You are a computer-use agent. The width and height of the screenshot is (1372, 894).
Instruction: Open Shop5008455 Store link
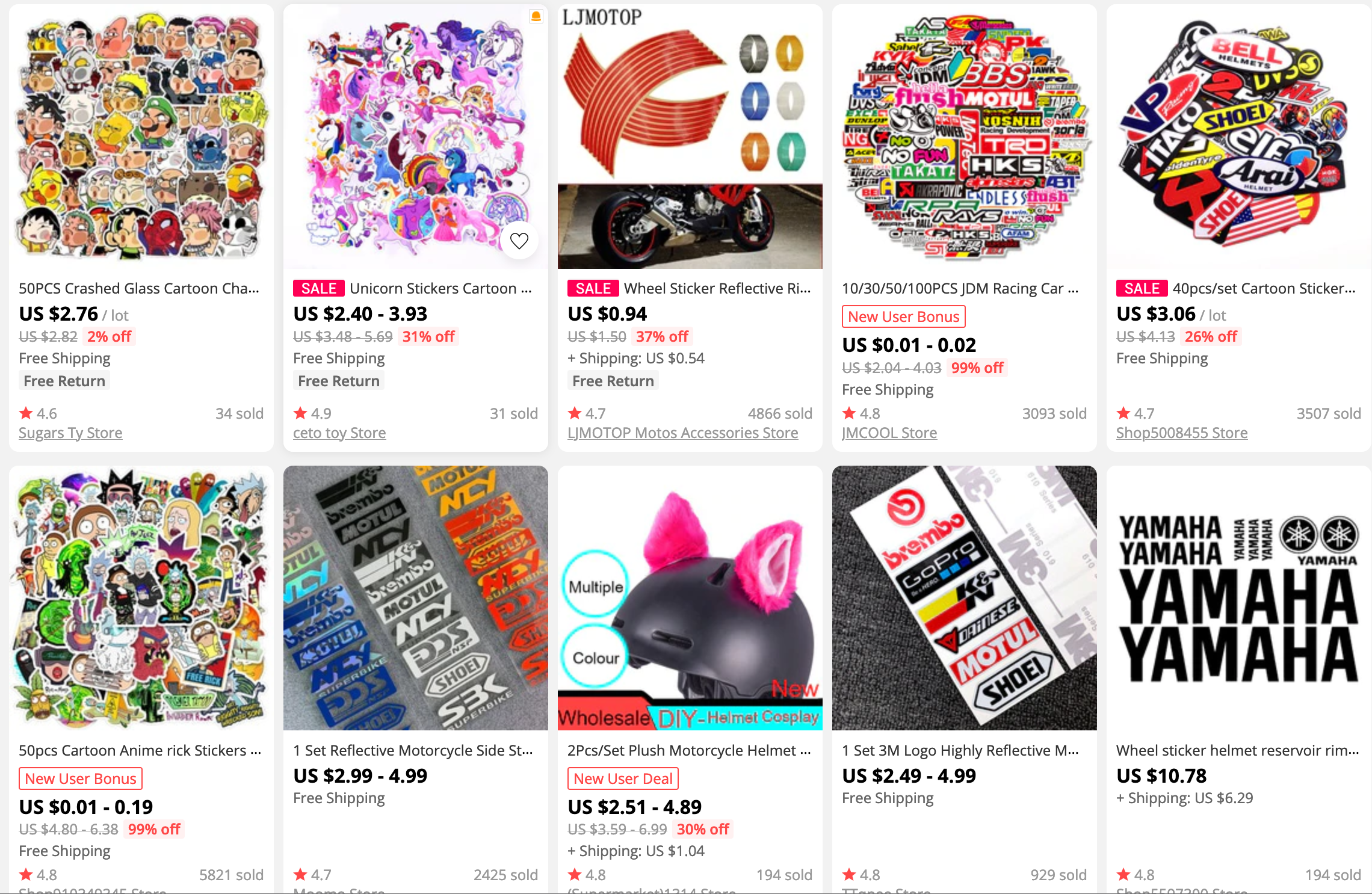point(1182,433)
